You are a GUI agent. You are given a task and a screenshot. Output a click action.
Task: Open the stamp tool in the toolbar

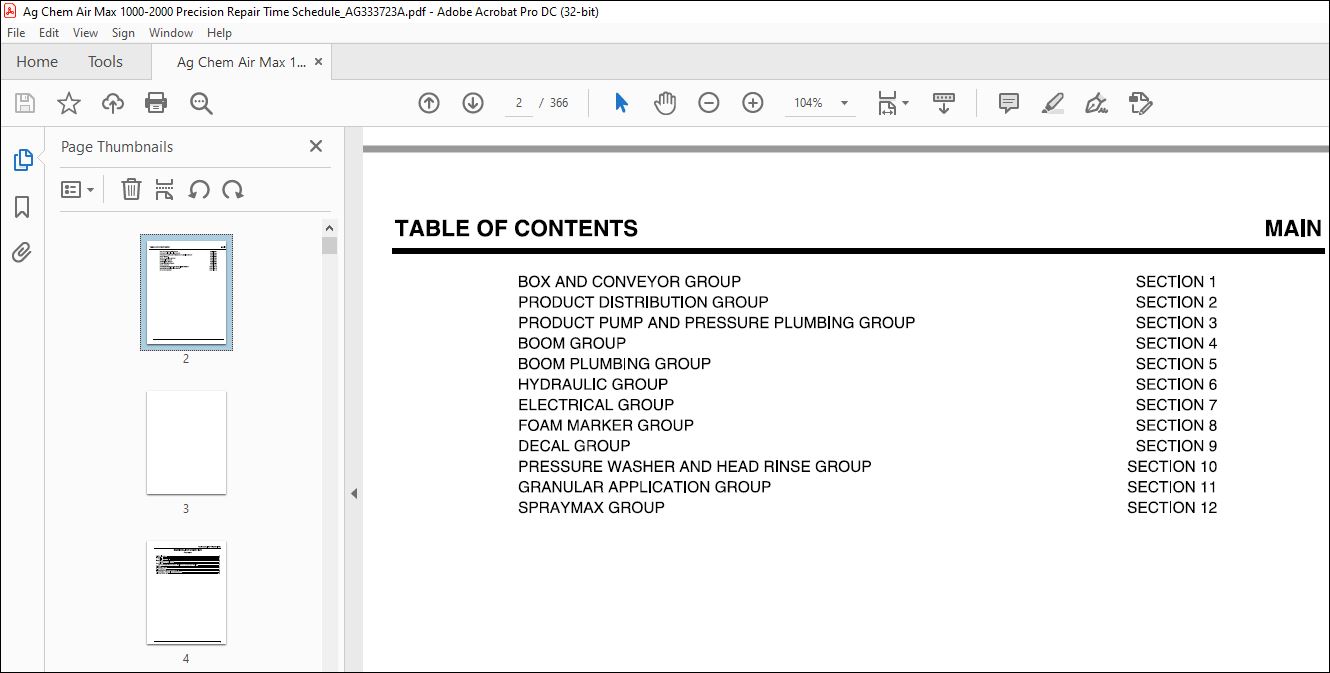1140,103
